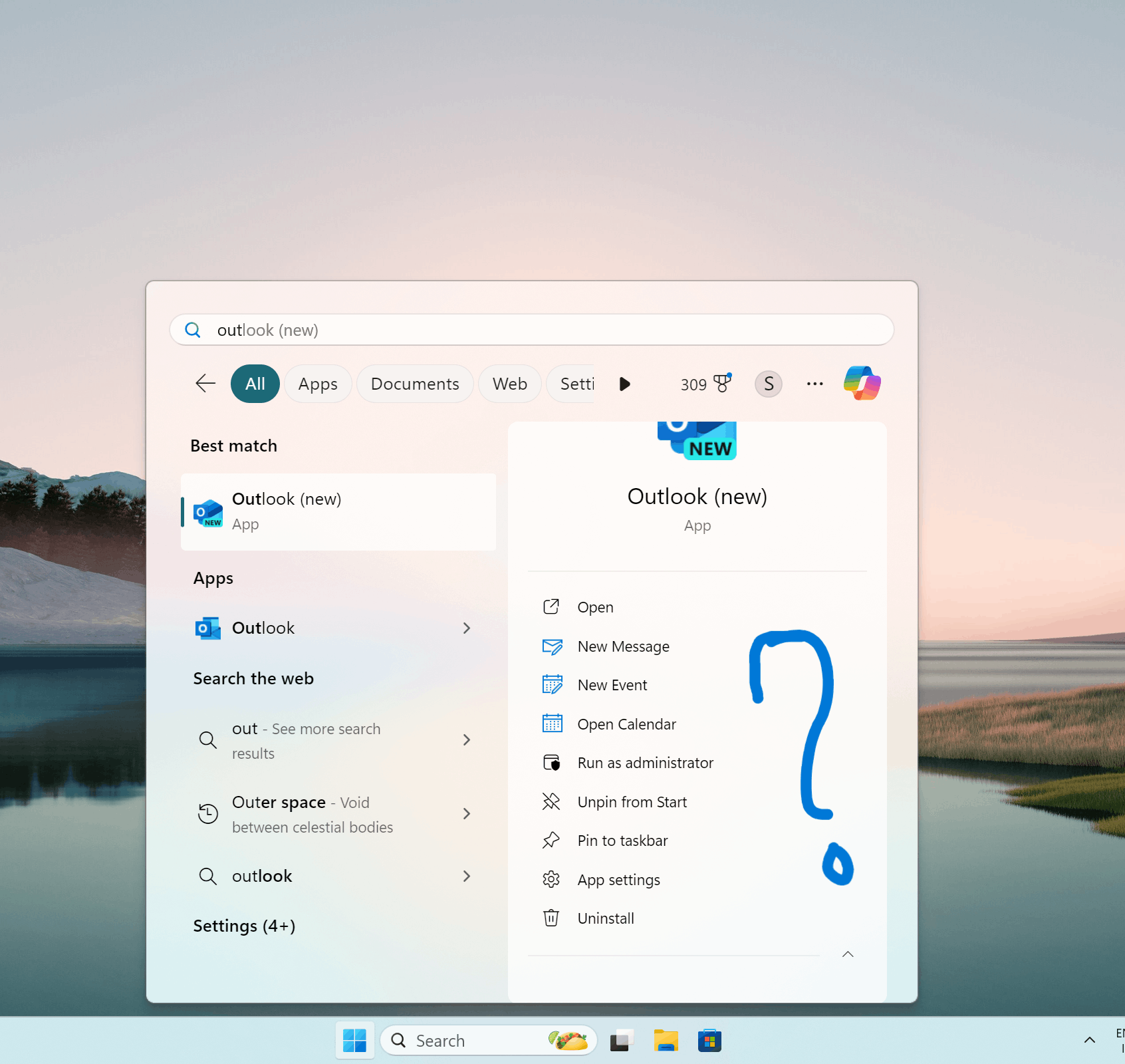Expand the 'outlook' web search chevron
The image size is (1125, 1064).
(467, 876)
